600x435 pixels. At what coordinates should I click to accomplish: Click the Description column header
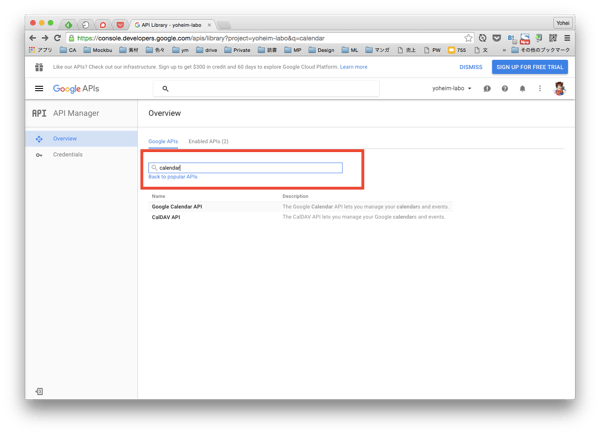295,196
